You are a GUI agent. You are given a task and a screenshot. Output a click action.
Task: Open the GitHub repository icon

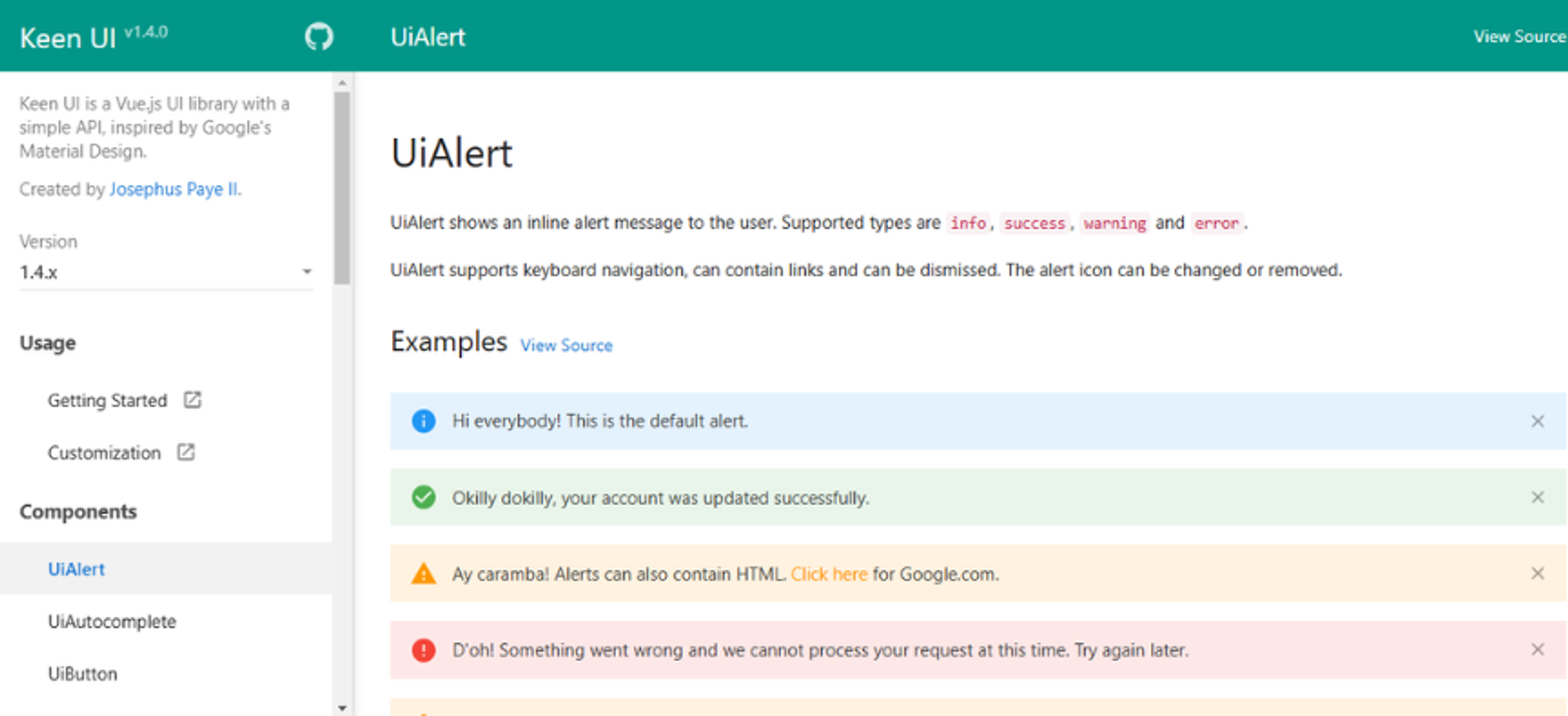point(318,37)
